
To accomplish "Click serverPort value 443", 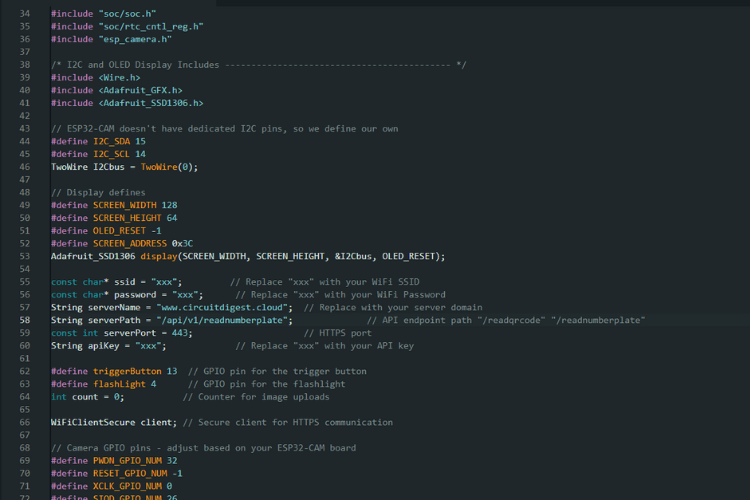I will [x=180, y=333].
